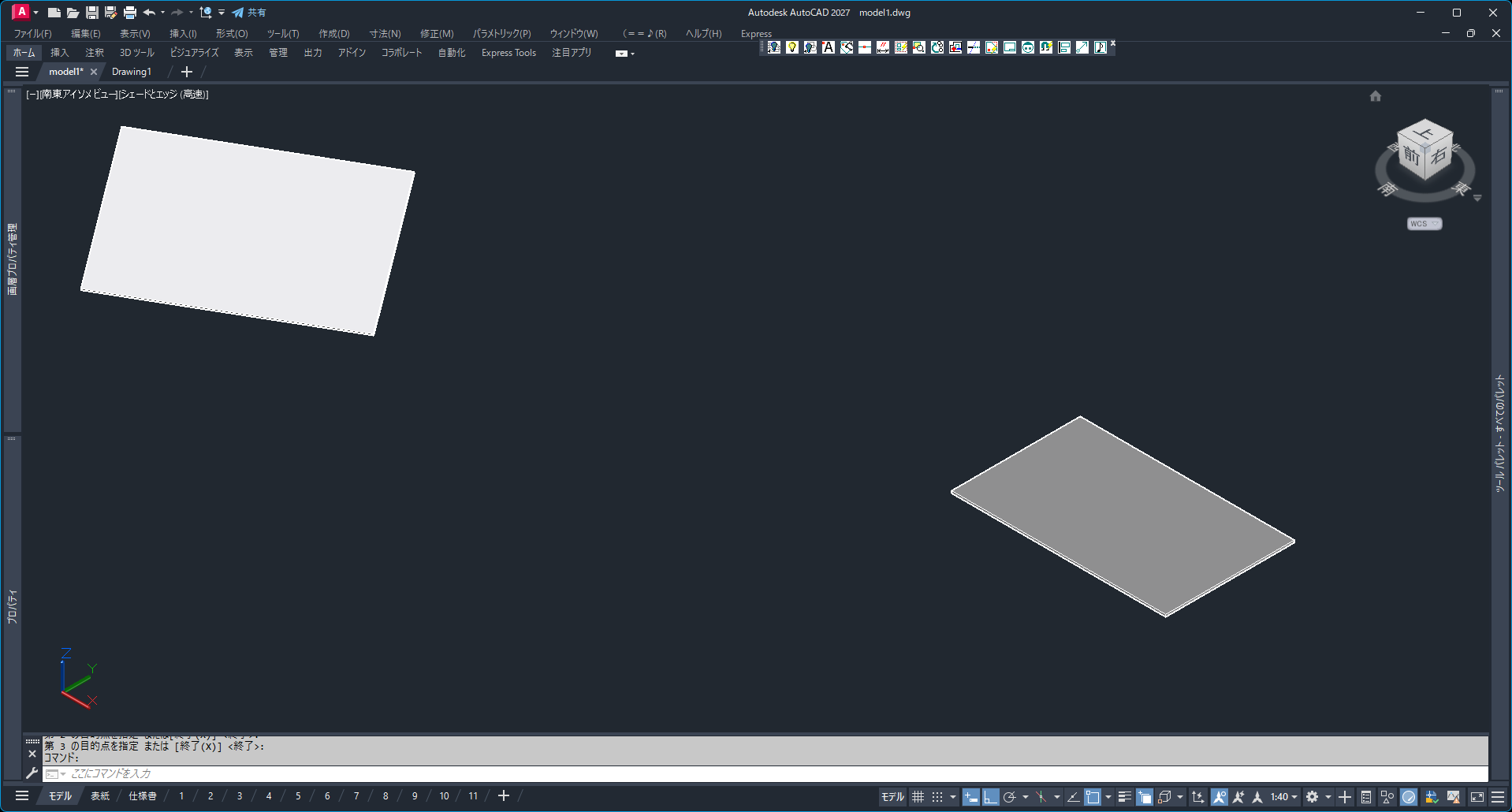Switch to the Express Tools ribbon tab
The width and height of the screenshot is (1512, 812).
(x=508, y=53)
